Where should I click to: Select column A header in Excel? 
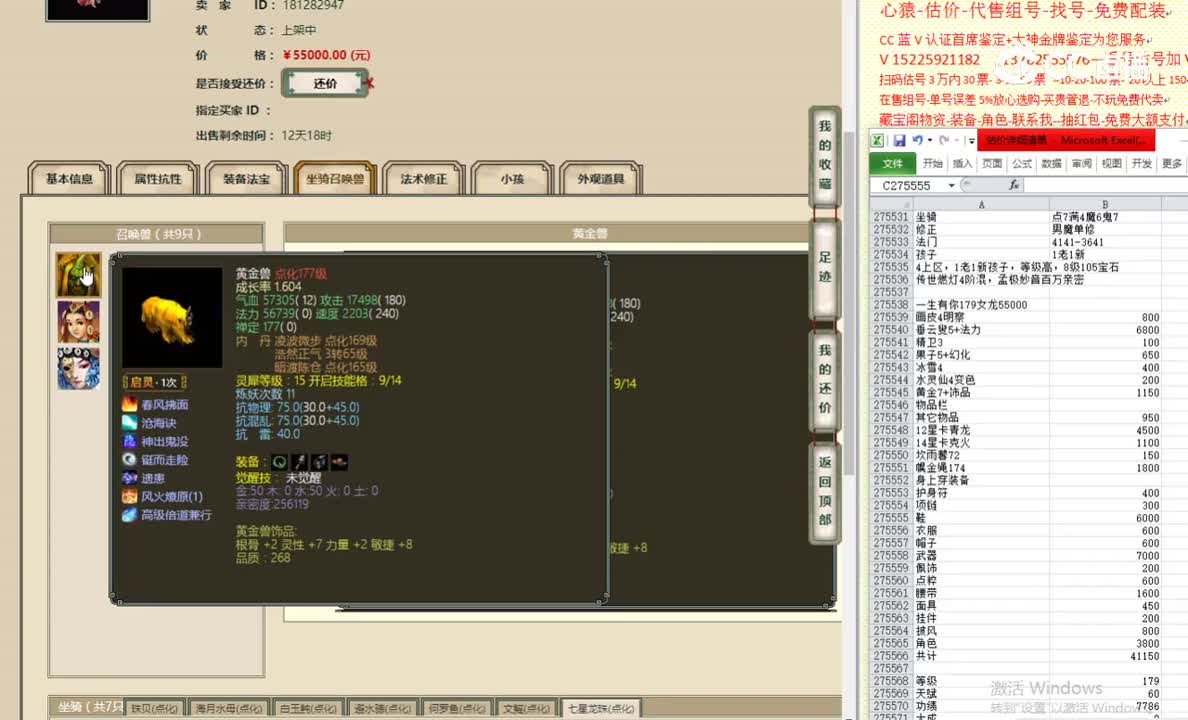[981, 205]
